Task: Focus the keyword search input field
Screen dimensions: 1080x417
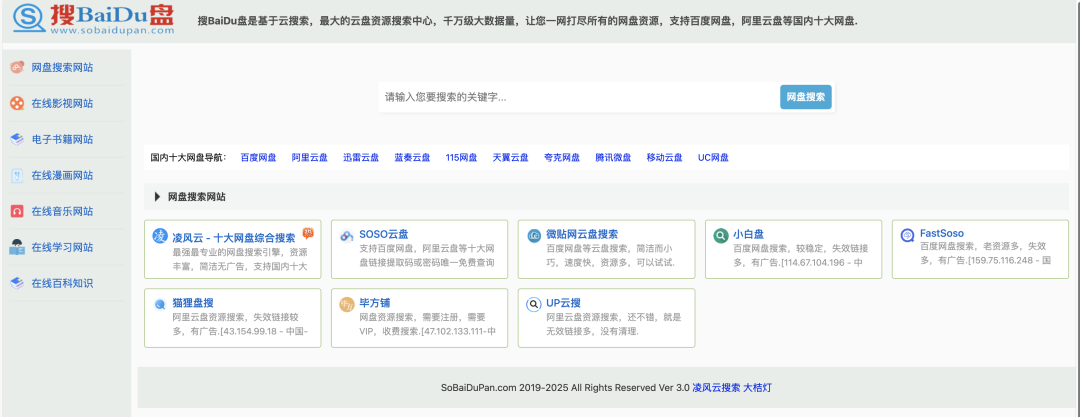Action: point(578,97)
